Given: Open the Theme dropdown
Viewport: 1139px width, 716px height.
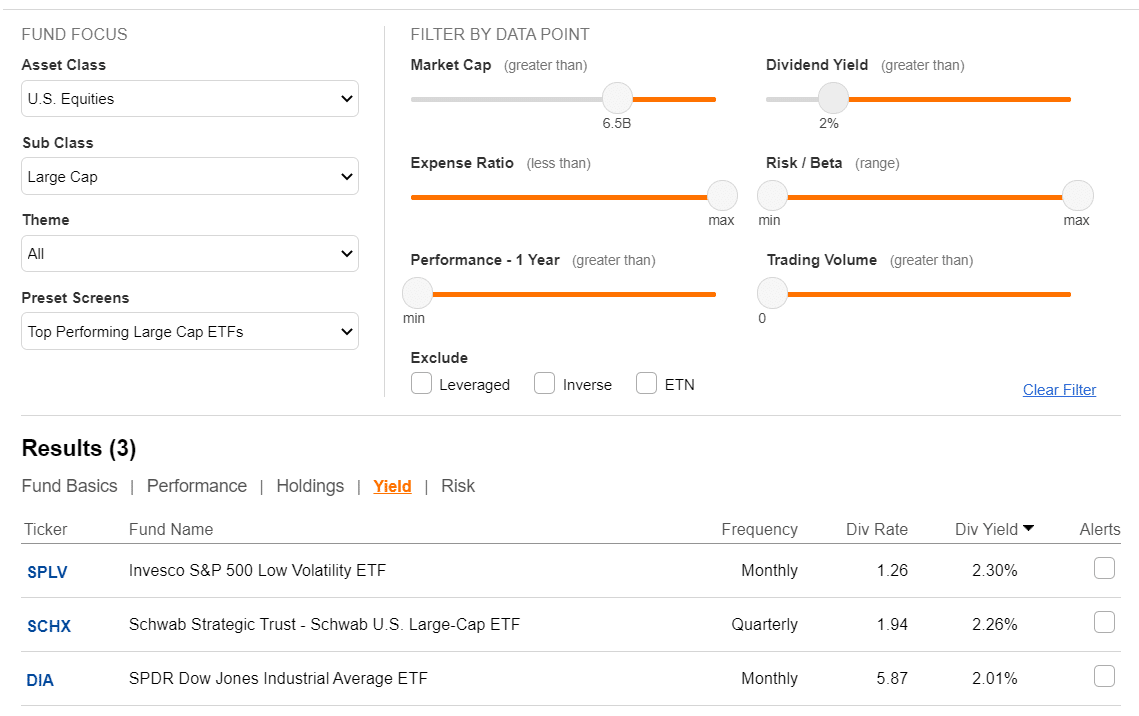Looking at the screenshot, I should pos(190,253).
